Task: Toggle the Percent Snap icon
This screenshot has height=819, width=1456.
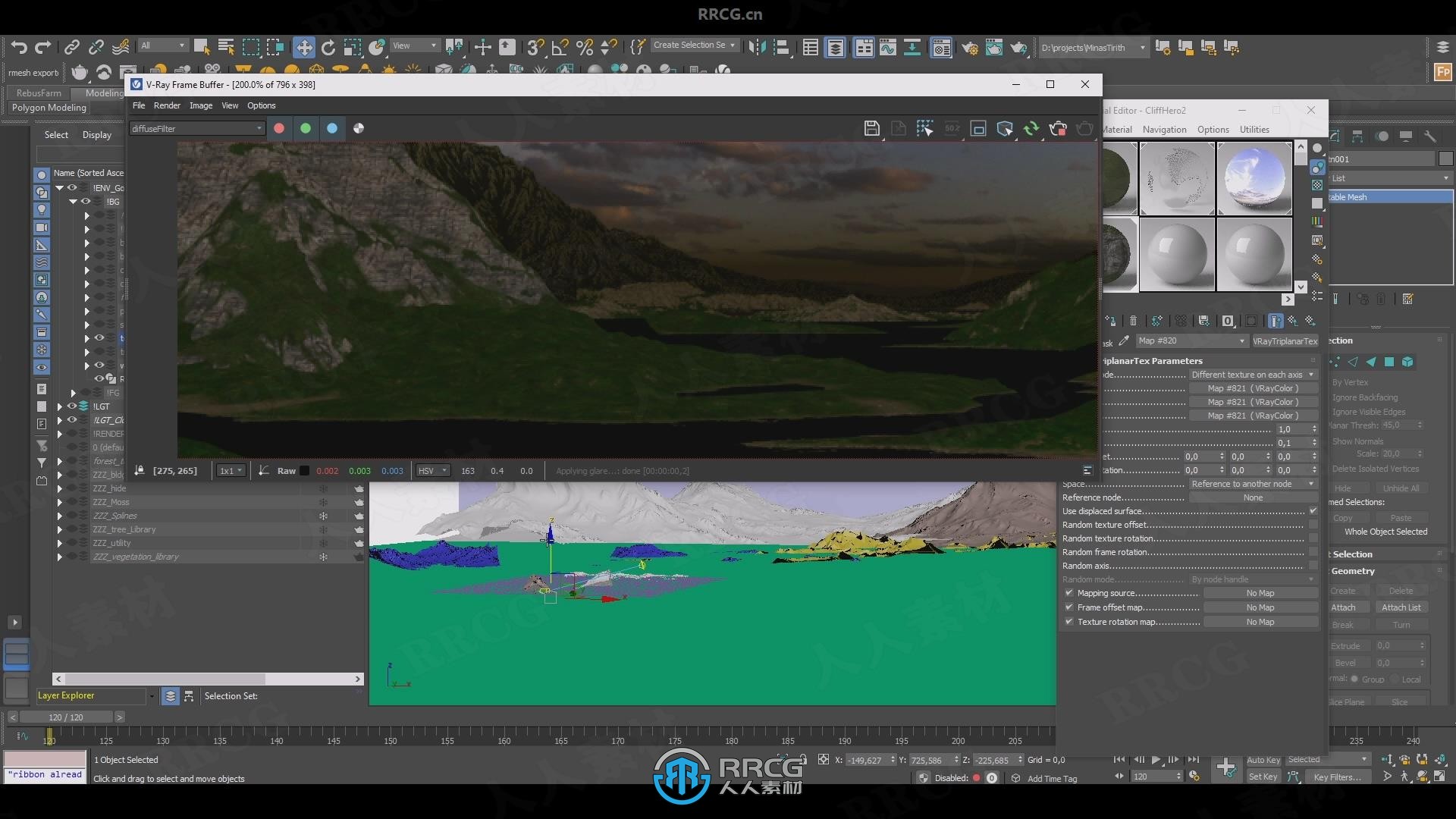Action: pos(584,47)
